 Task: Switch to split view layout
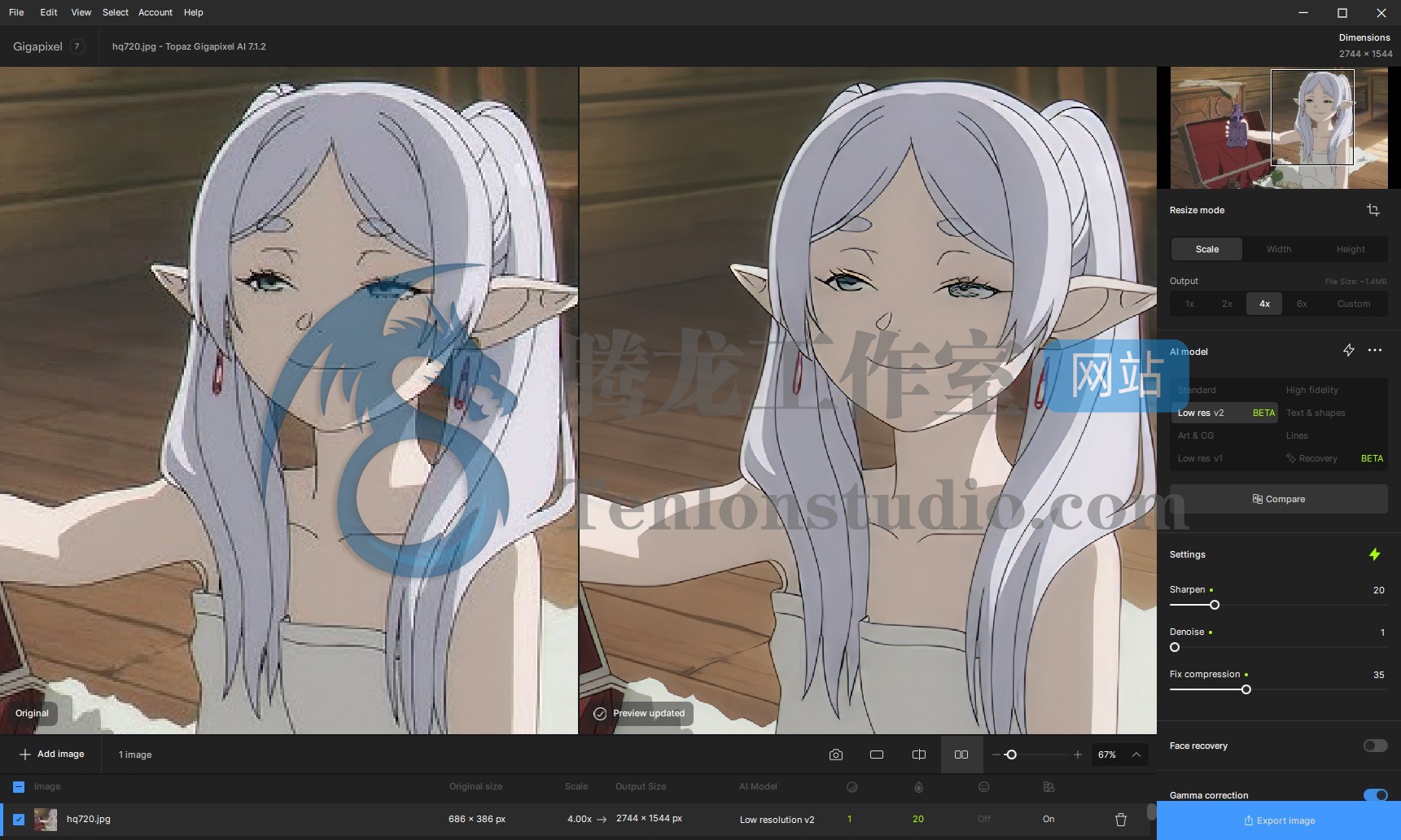(919, 755)
